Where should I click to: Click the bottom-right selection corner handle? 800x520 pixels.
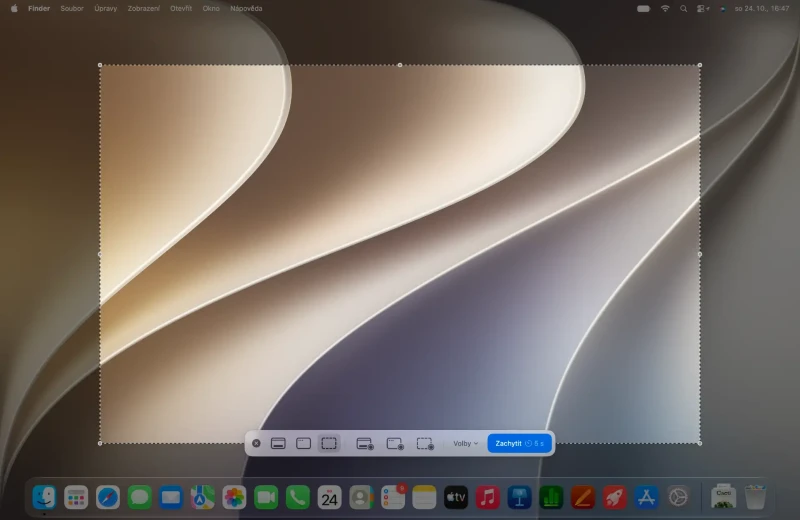[699, 443]
